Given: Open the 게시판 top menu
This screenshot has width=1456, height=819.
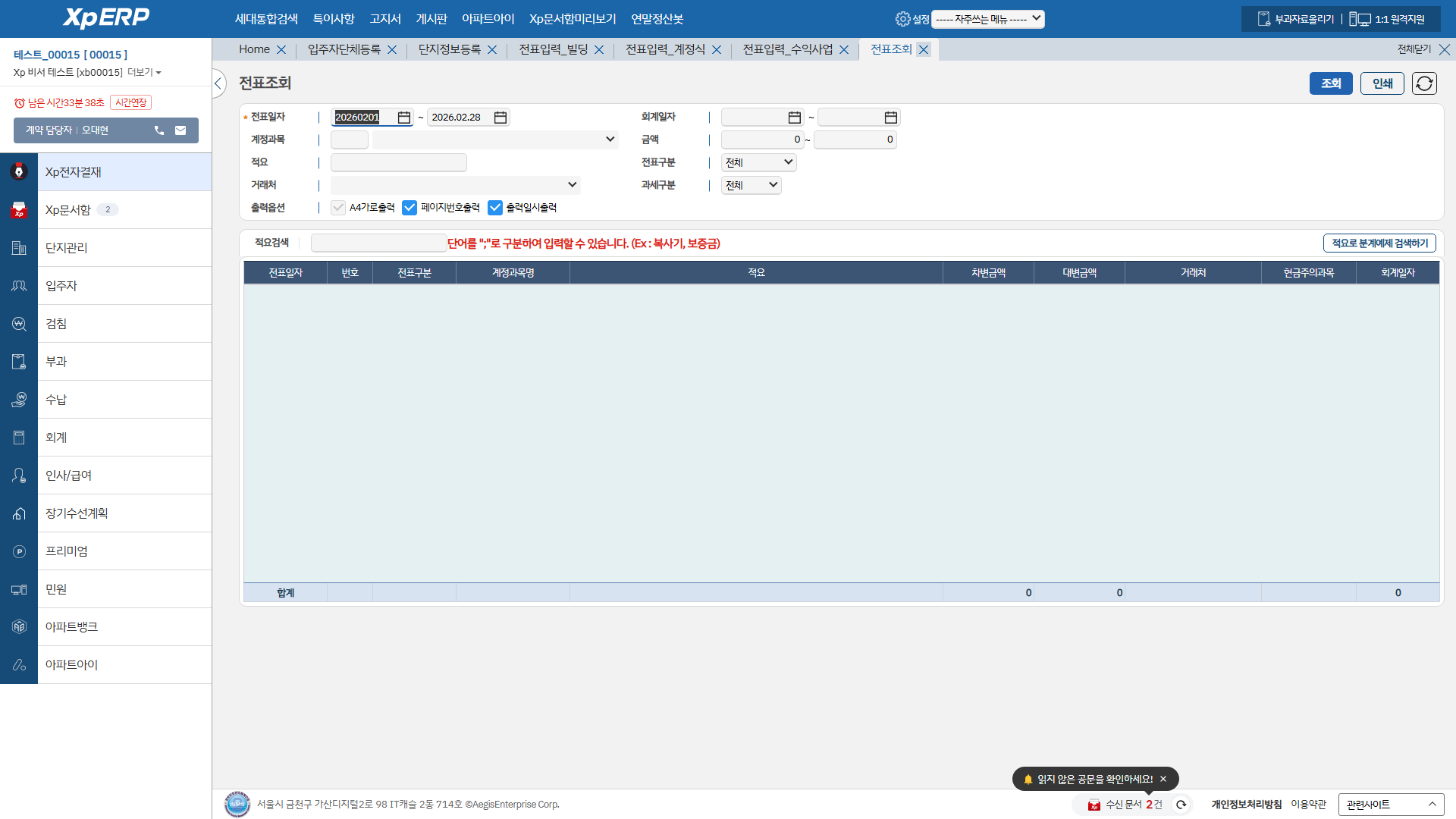Looking at the screenshot, I should [431, 19].
